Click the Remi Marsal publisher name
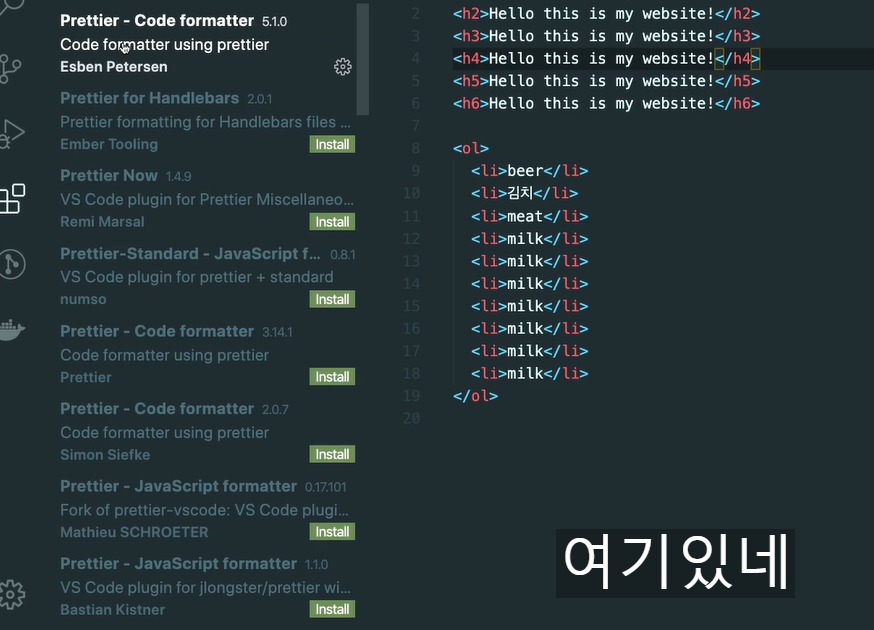This screenshot has width=874, height=630. click(x=102, y=222)
